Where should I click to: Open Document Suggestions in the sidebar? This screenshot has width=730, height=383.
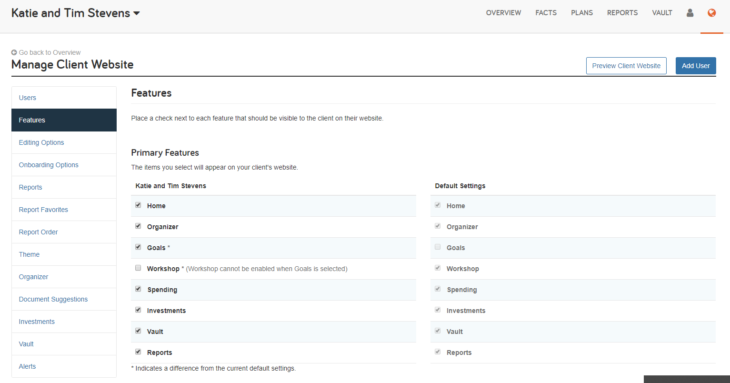point(64,299)
